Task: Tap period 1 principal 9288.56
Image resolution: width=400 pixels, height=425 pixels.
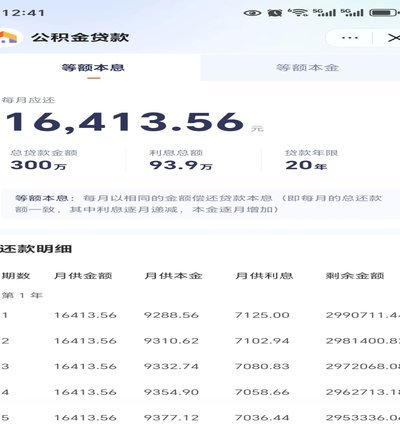Action: (x=171, y=315)
